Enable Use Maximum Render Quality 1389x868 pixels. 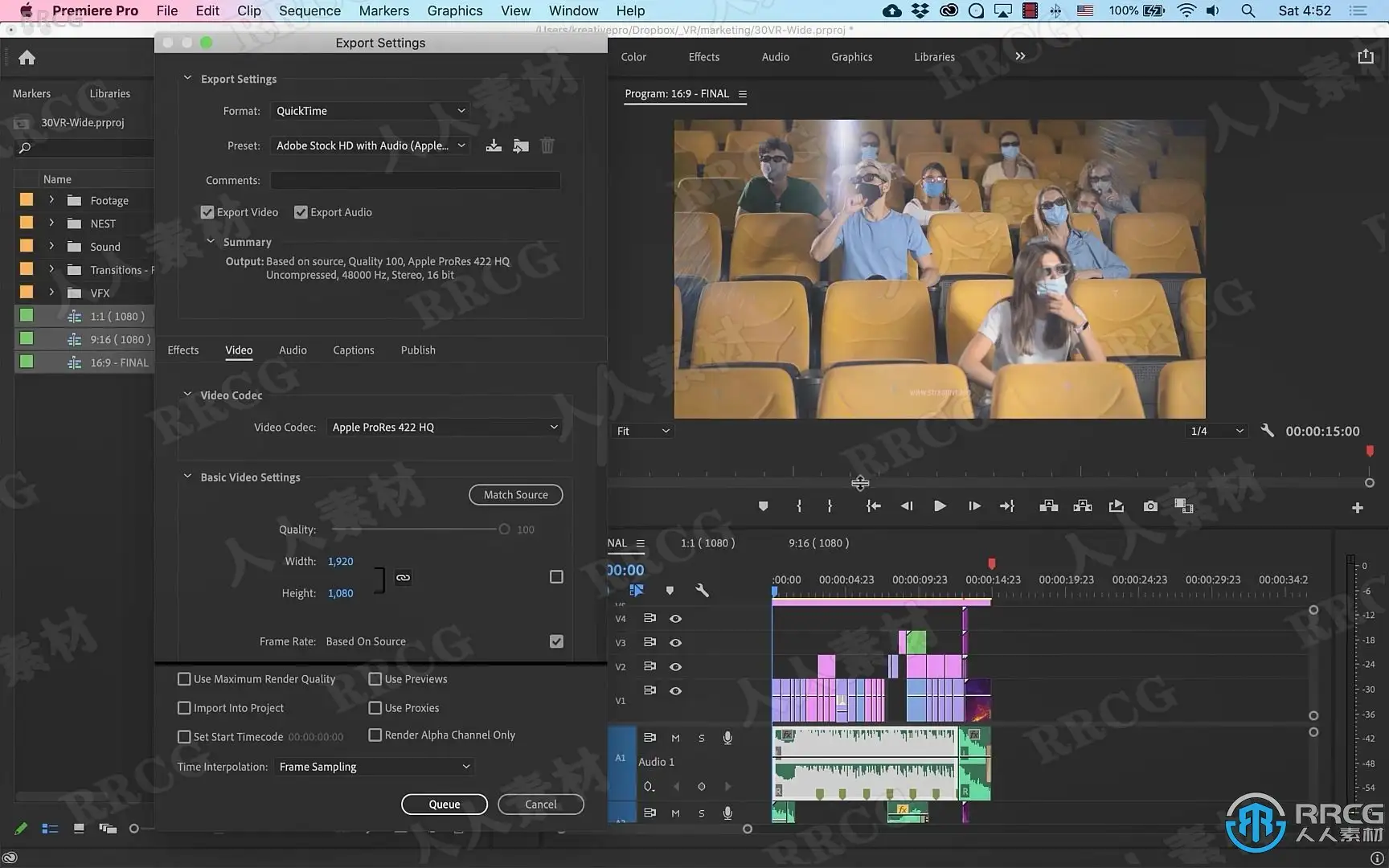point(184,679)
